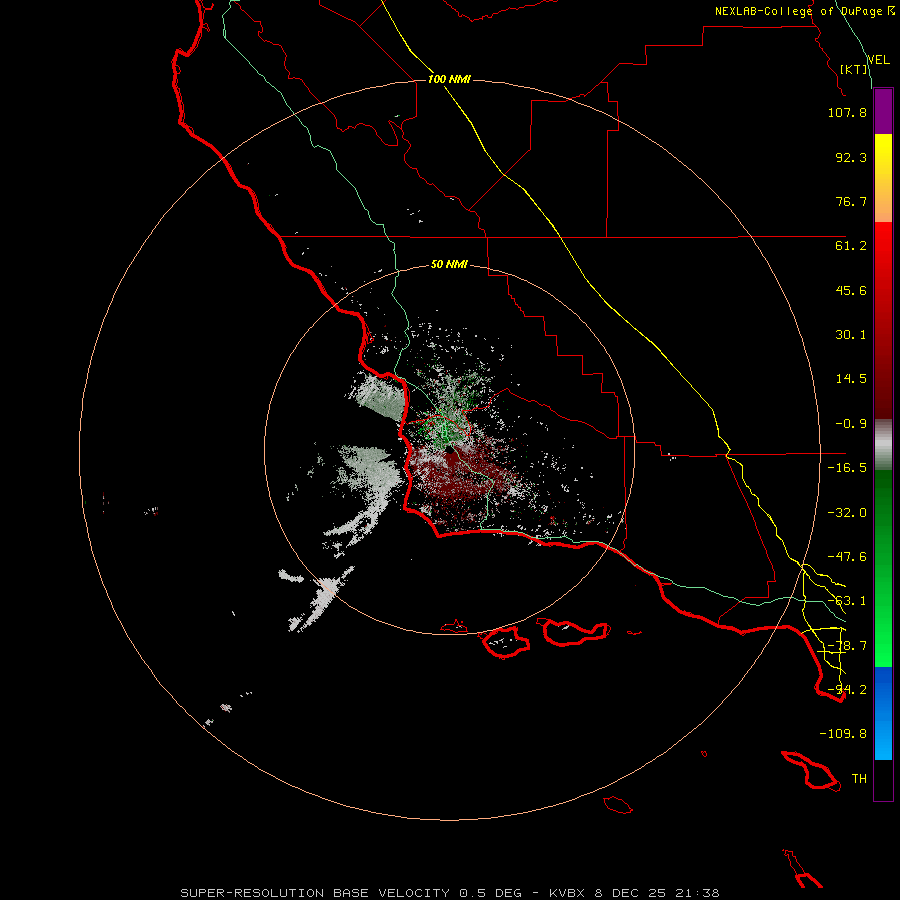Select the 61.2 legend value

(x=851, y=246)
